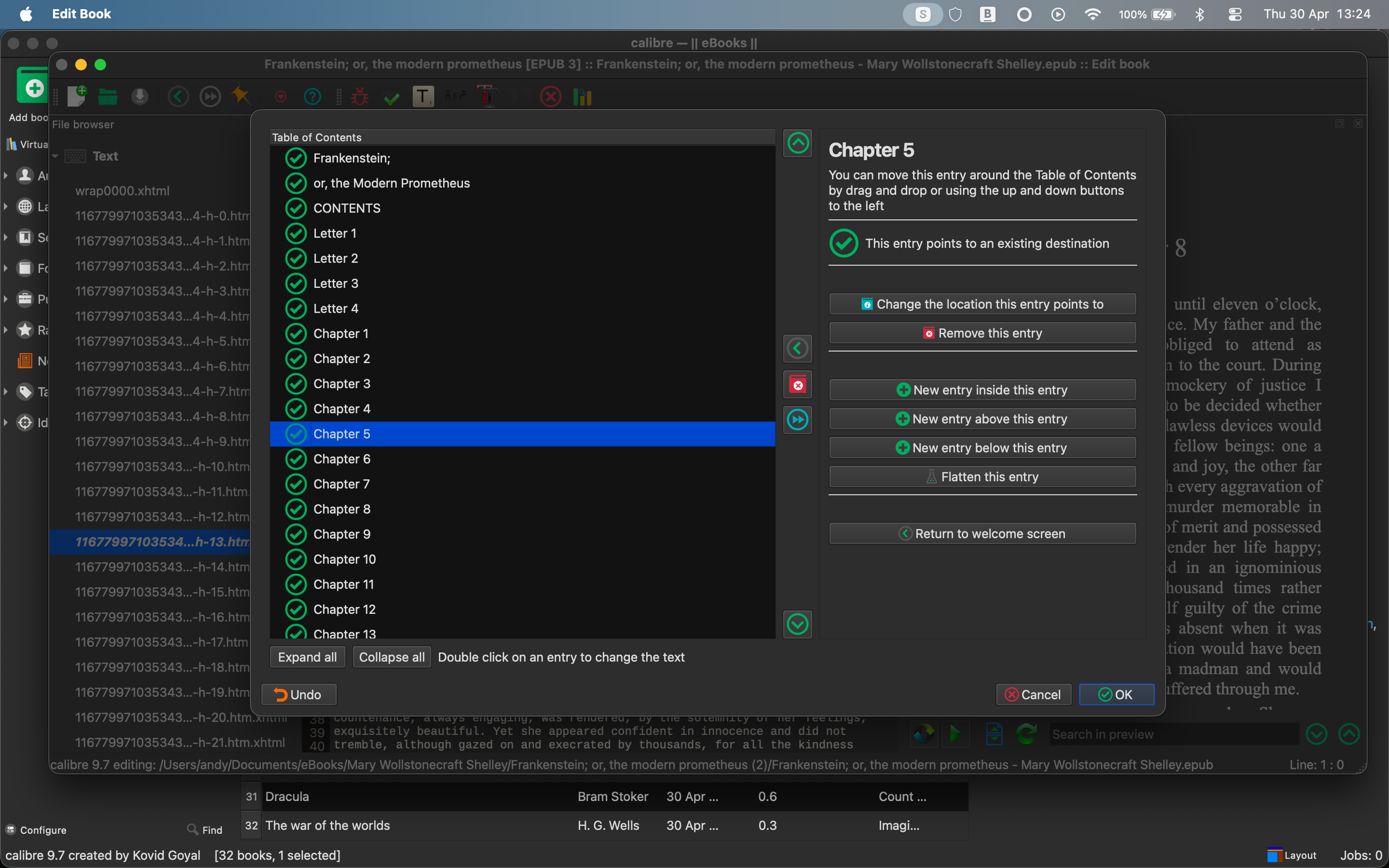This screenshot has height=868, width=1389.
Task: Click the green back arrow in the editor toolbar
Action: pyautogui.click(x=178, y=96)
